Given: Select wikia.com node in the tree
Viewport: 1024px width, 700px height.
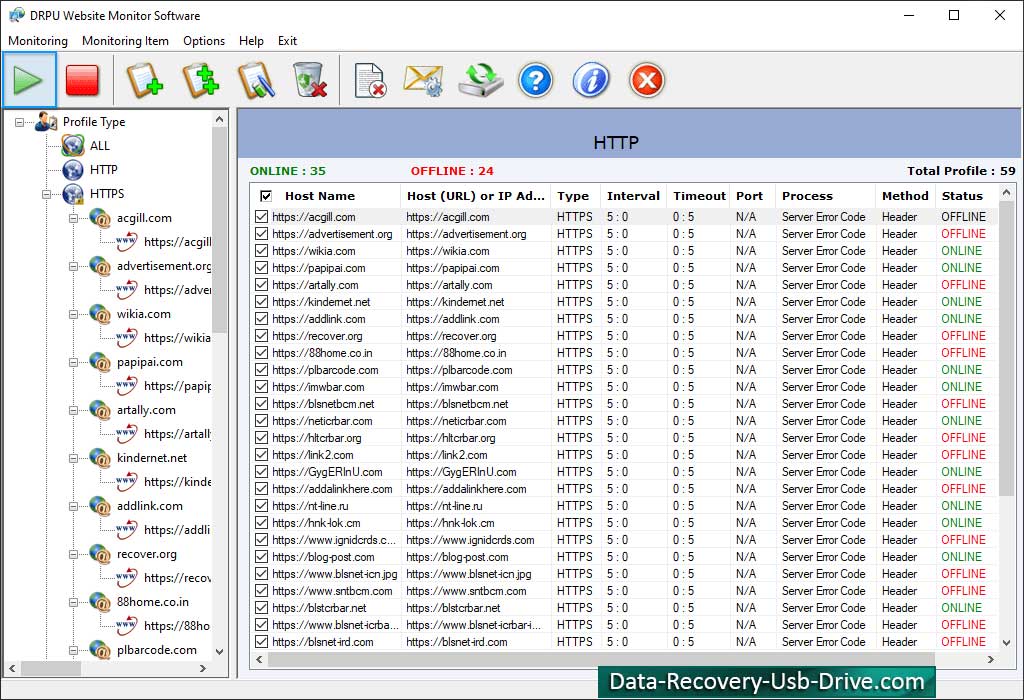Looking at the screenshot, I should 143,314.
